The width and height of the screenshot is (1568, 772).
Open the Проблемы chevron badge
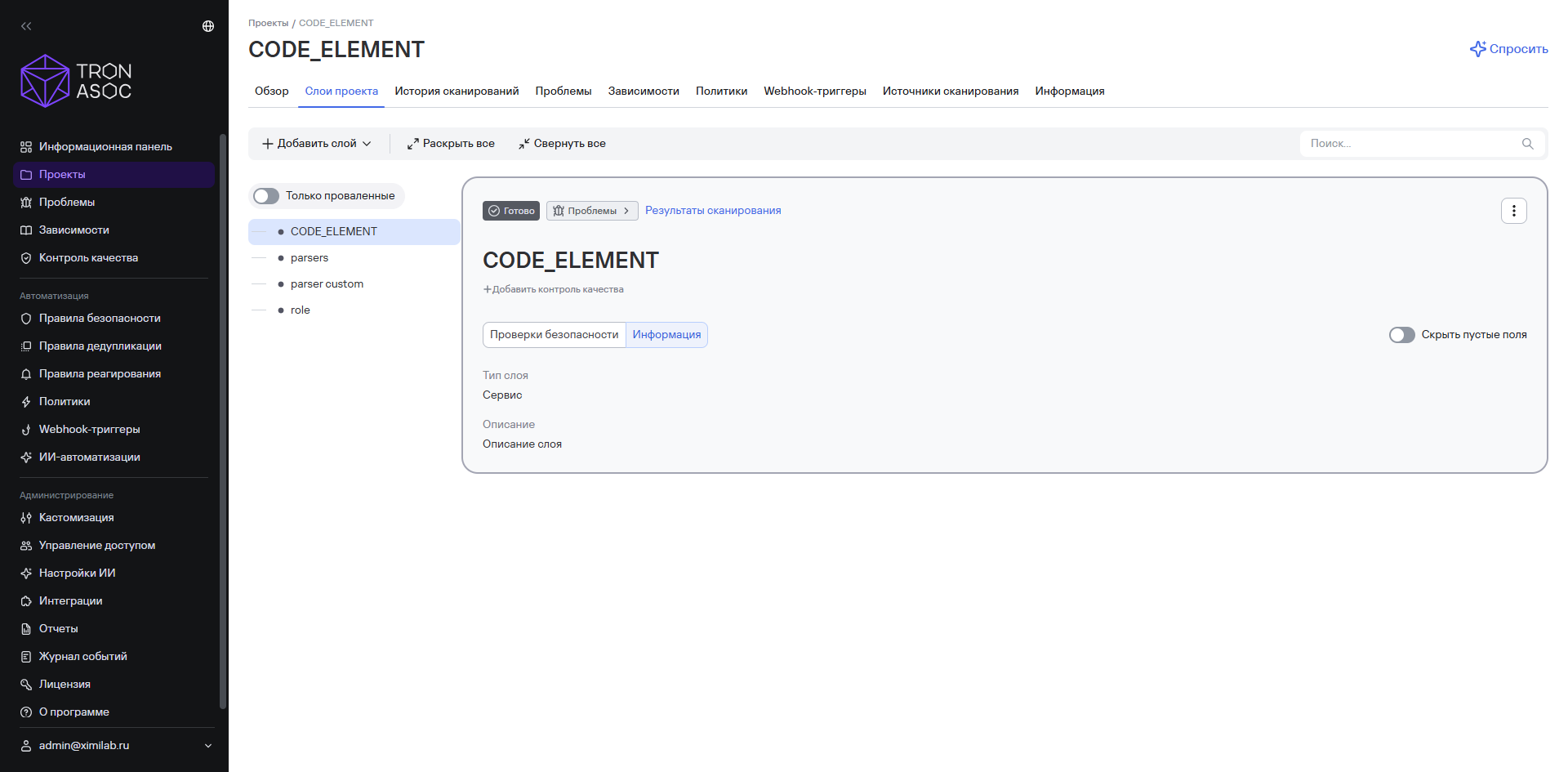click(x=592, y=211)
